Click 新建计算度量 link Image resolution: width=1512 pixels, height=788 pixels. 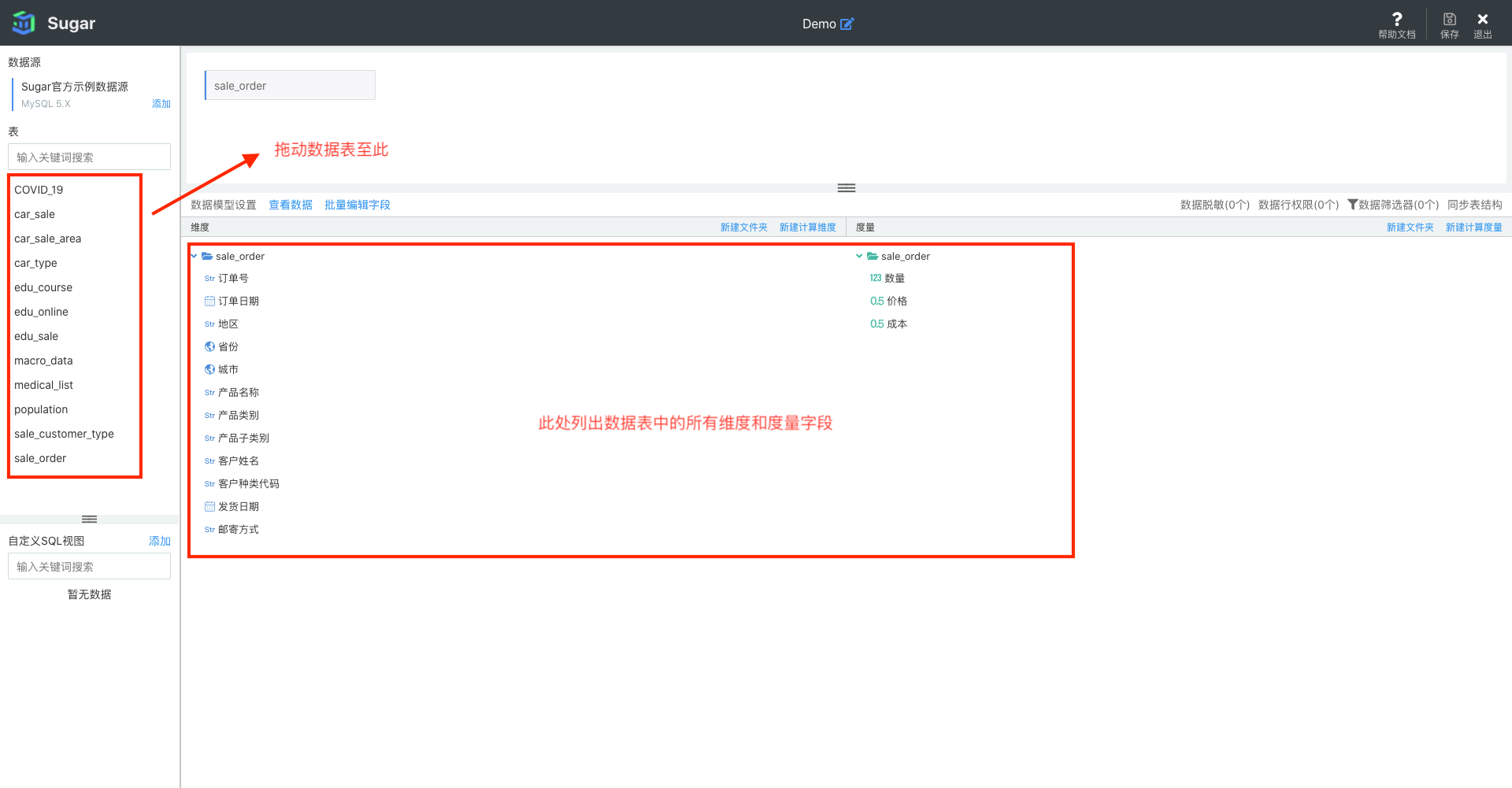(1473, 228)
